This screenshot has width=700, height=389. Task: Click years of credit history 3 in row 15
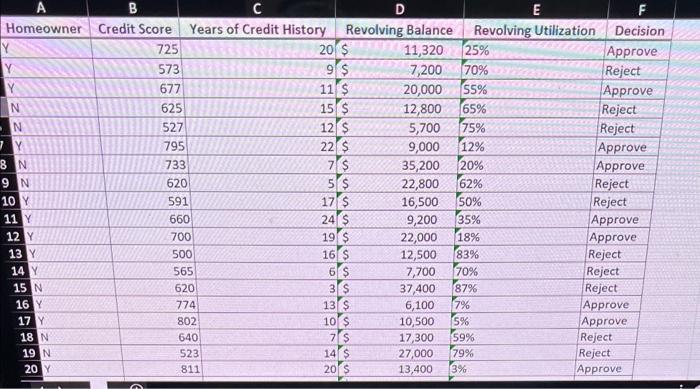pos(267,289)
